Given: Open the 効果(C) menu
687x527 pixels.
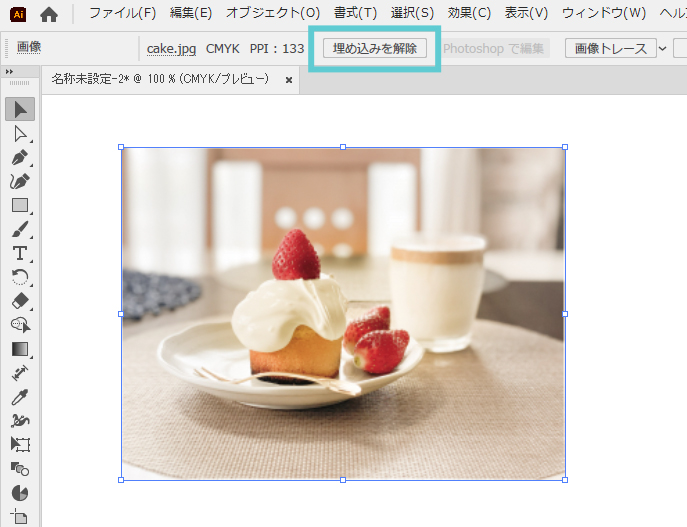Looking at the screenshot, I should (x=469, y=14).
